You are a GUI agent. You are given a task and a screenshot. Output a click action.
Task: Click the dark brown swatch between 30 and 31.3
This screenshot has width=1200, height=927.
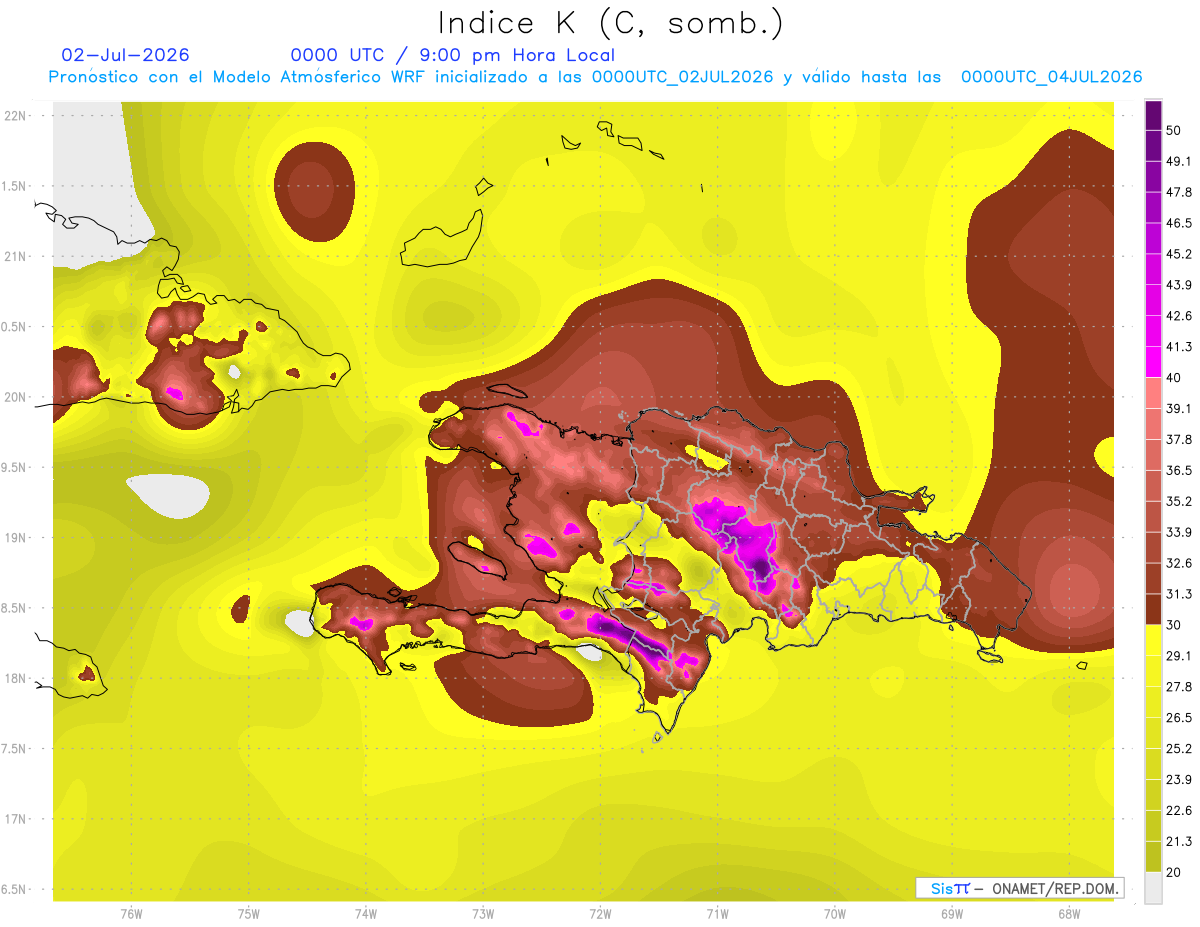tap(1153, 609)
